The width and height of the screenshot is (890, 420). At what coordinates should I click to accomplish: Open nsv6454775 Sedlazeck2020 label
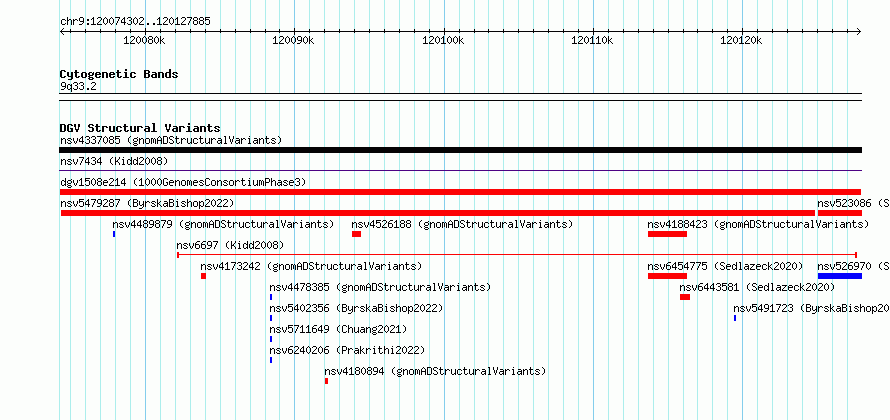tap(725, 266)
